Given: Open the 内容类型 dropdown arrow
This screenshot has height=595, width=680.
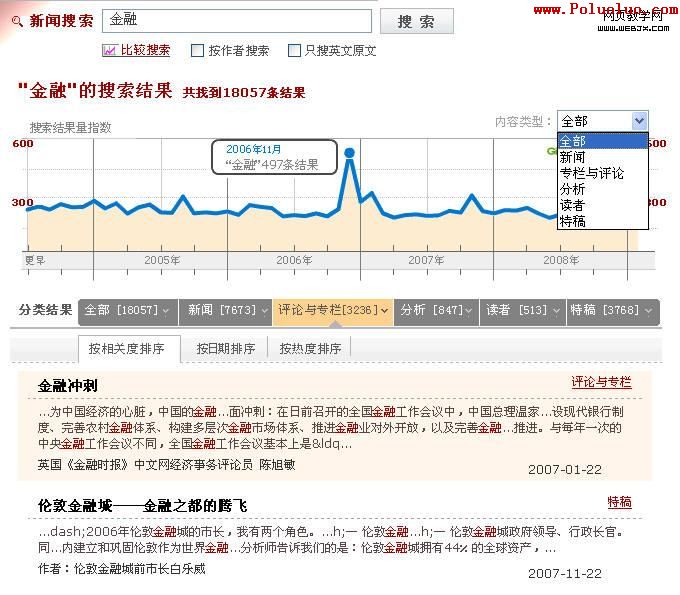Looking at the screenshot, I should (x=639, y=121).
